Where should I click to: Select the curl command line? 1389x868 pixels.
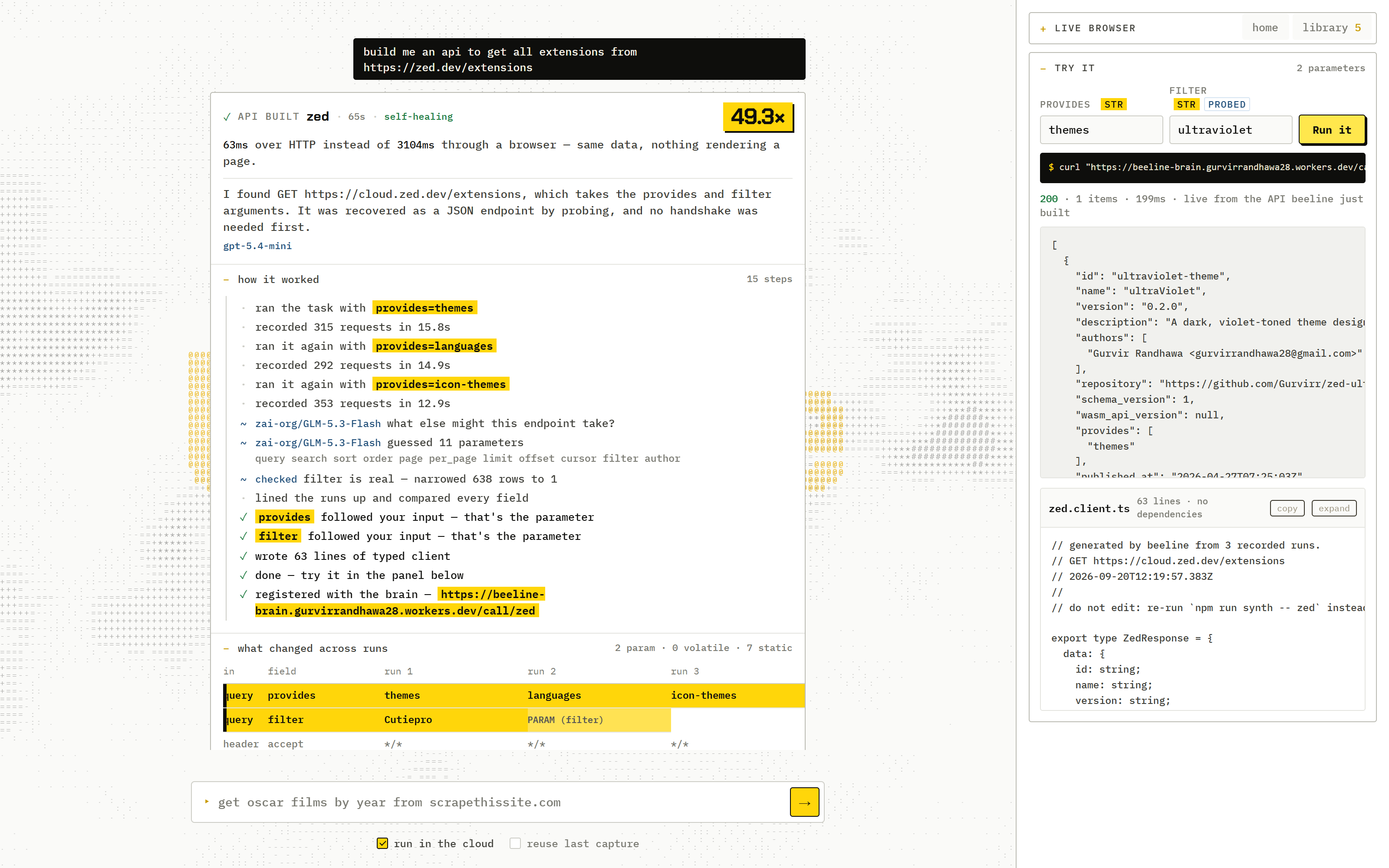tap(1202, 167)
